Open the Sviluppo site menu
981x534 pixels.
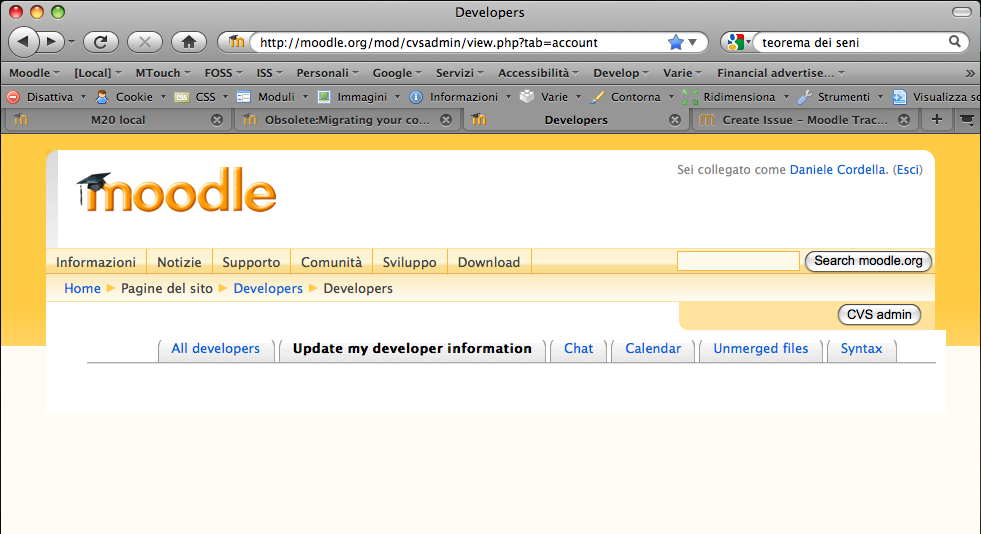pos(409,262)
